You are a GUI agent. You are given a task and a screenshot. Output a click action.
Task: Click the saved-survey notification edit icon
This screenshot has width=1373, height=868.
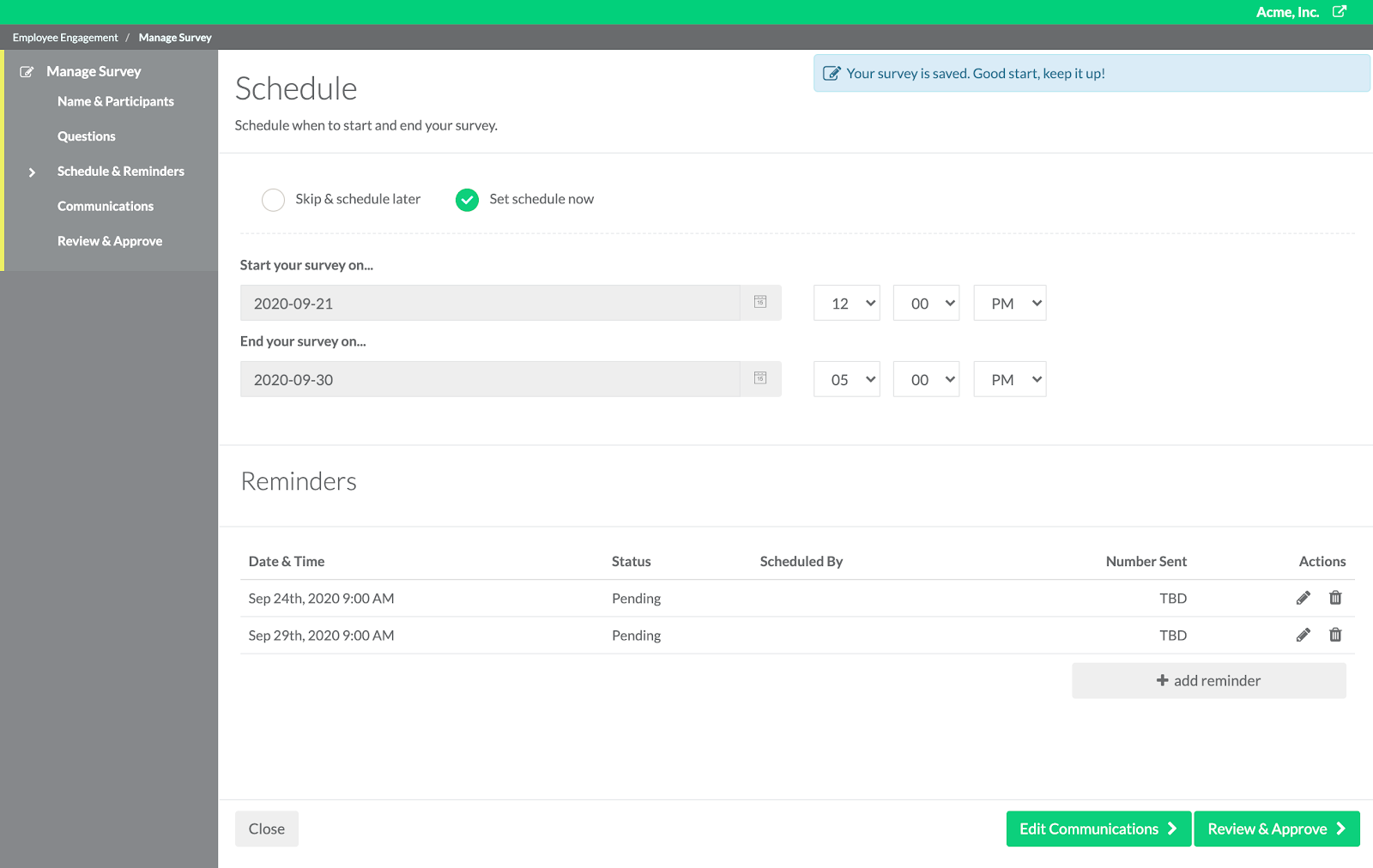tap(832, 74)
